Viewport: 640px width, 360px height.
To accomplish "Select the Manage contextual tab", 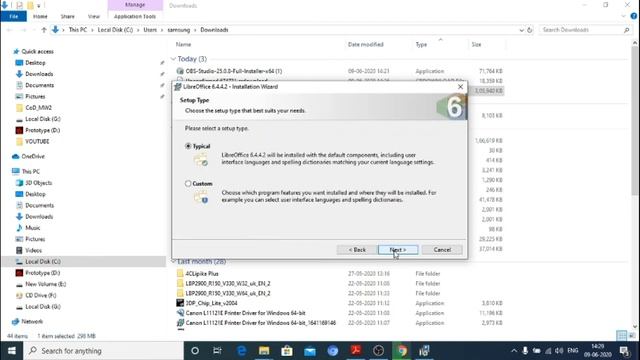I will pyautogui.click(x=135, y=5).
